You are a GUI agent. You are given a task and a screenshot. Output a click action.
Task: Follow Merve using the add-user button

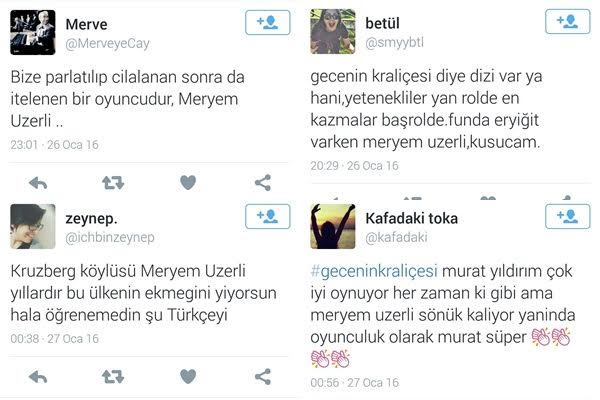coord(267,23)
